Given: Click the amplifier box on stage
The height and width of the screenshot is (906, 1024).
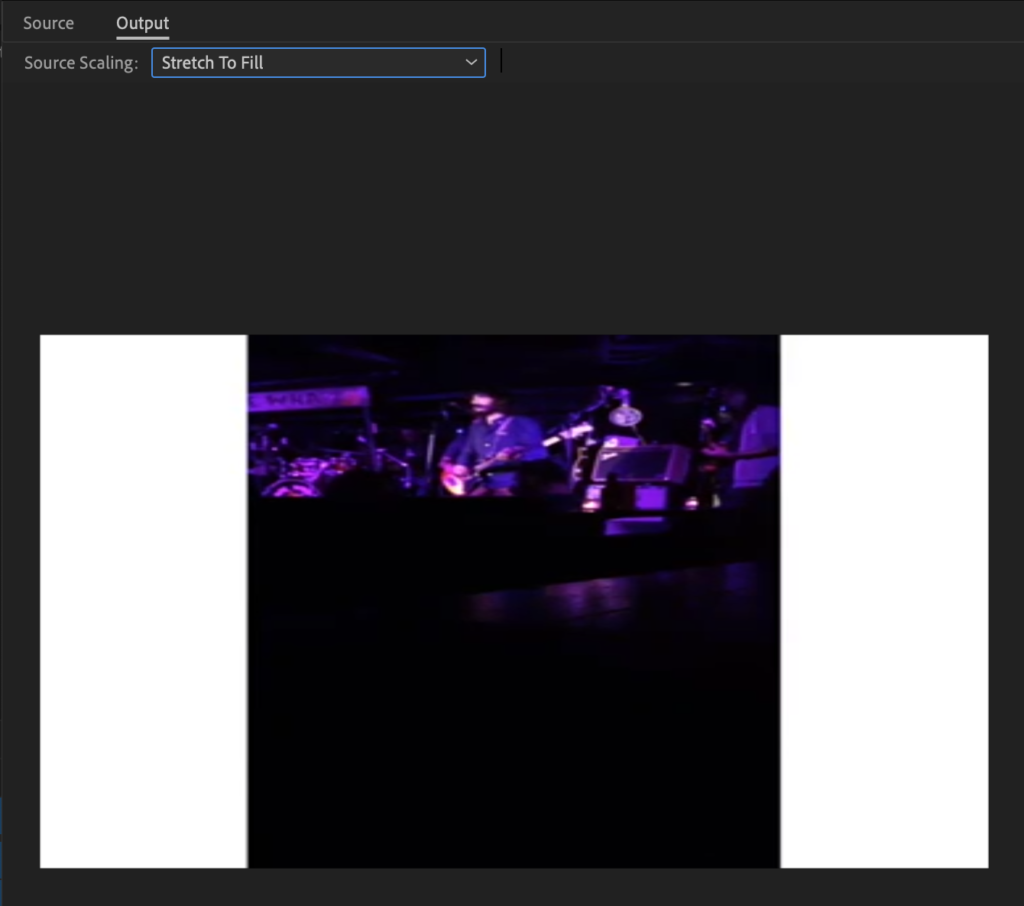Looking at the screenshot, I should pos(640,464).
